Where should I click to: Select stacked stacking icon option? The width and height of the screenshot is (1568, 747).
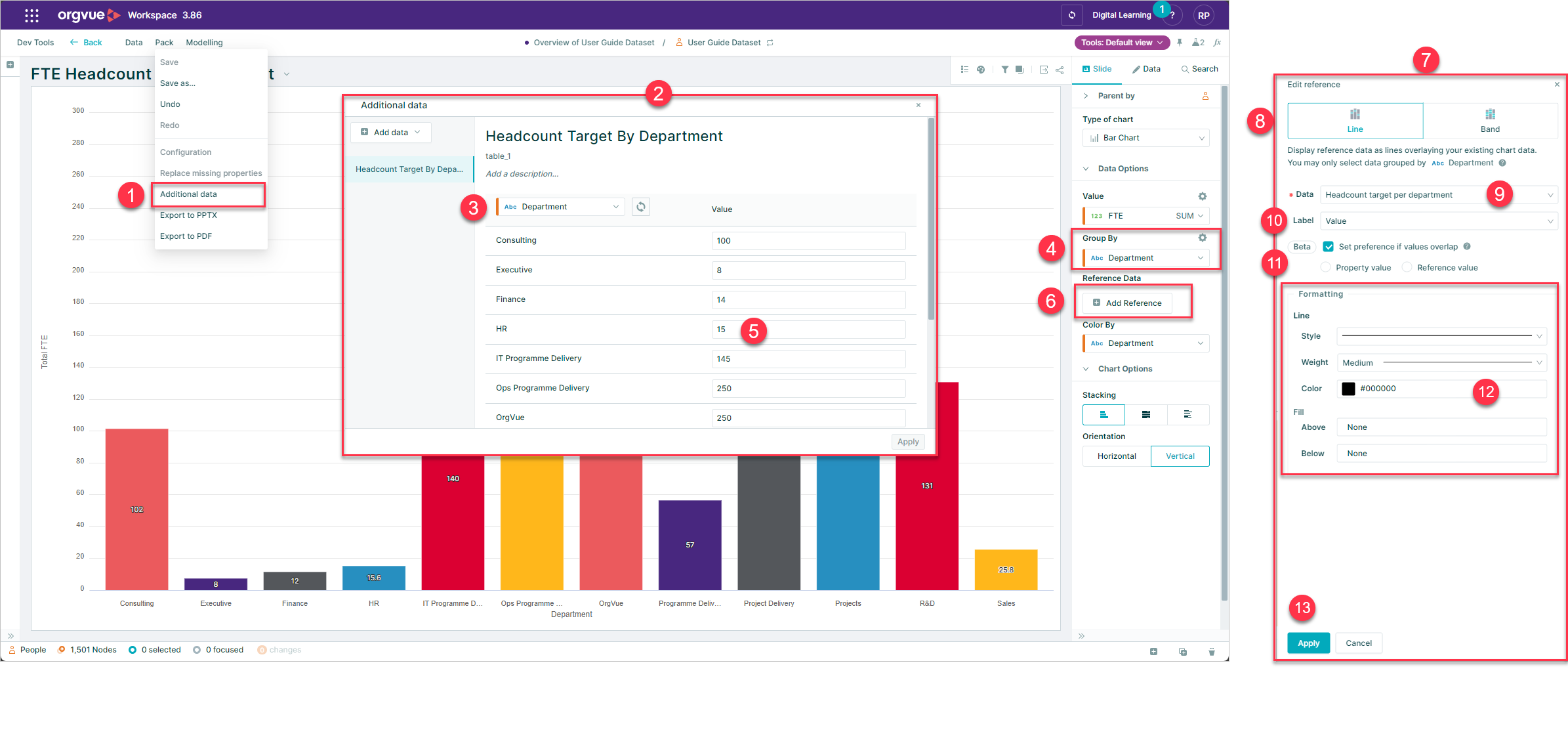pos(1145,415)
